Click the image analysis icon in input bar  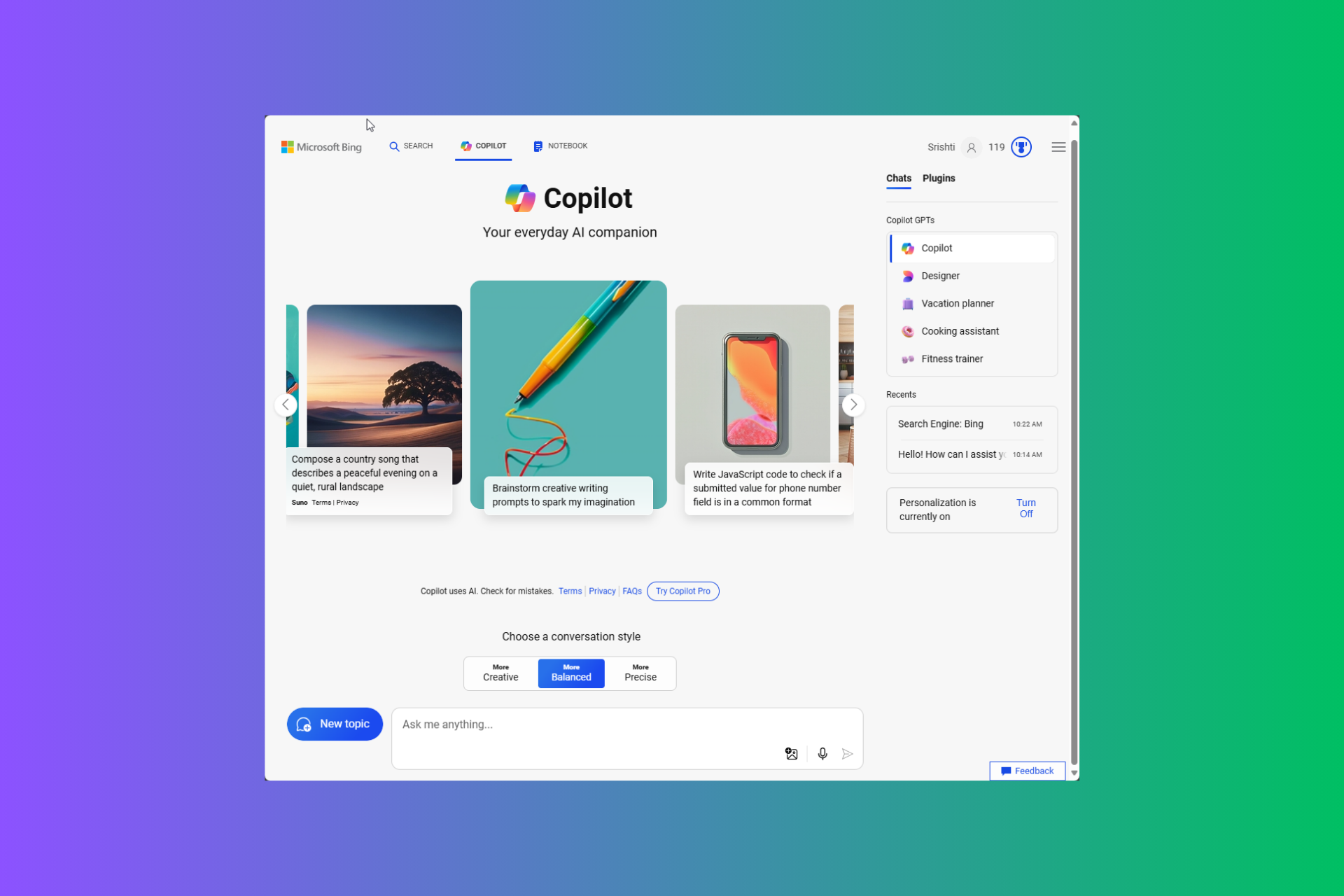pyautogui.click(x=790, y=752)
